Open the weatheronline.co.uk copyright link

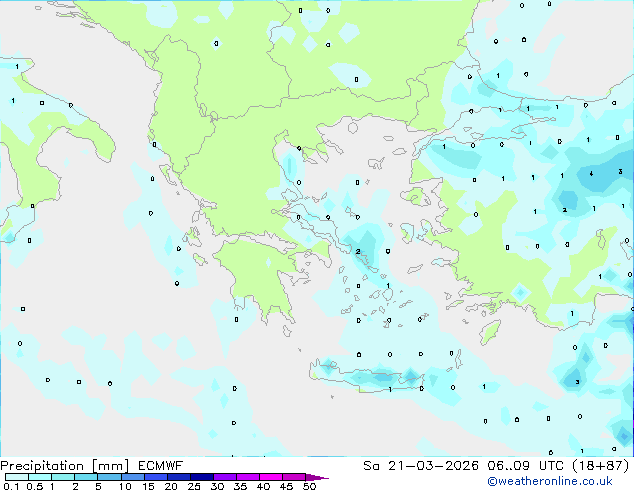[550, 481]
